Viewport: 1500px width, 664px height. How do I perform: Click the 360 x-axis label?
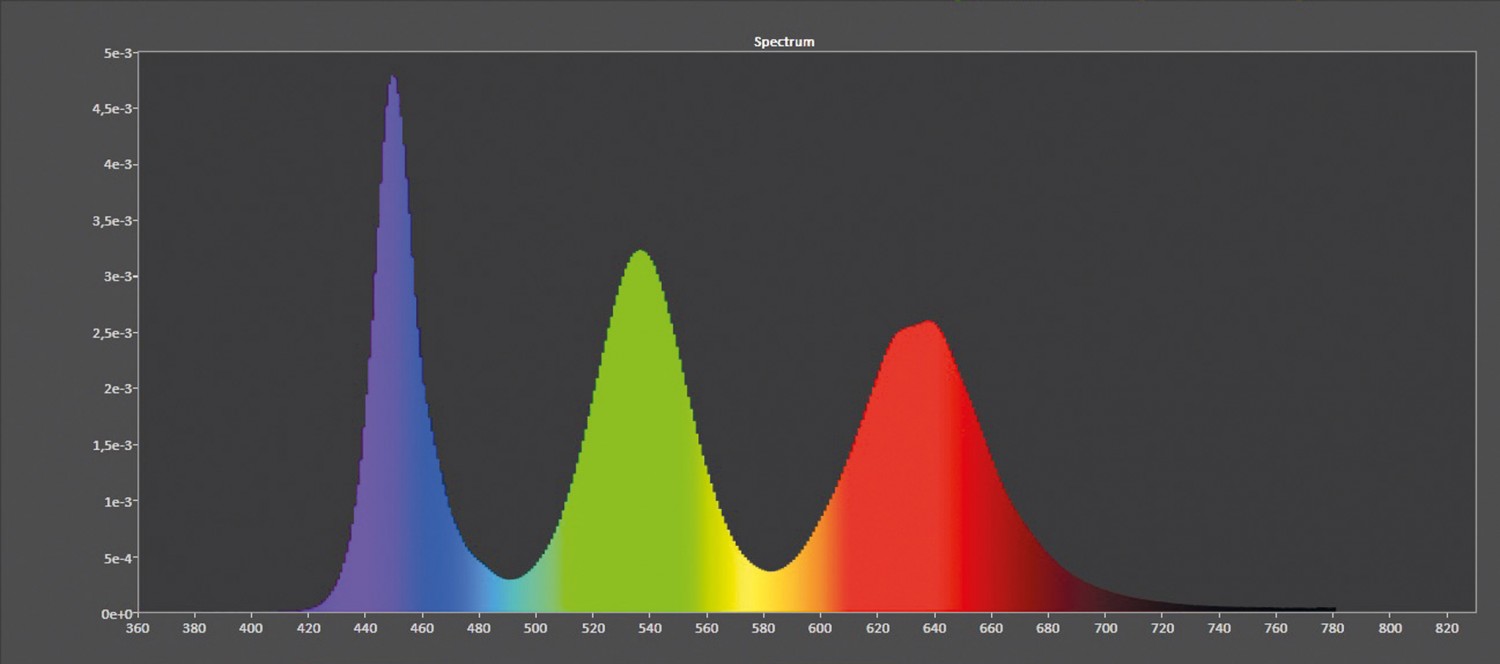pyautogui.click(x=138, y=629)
